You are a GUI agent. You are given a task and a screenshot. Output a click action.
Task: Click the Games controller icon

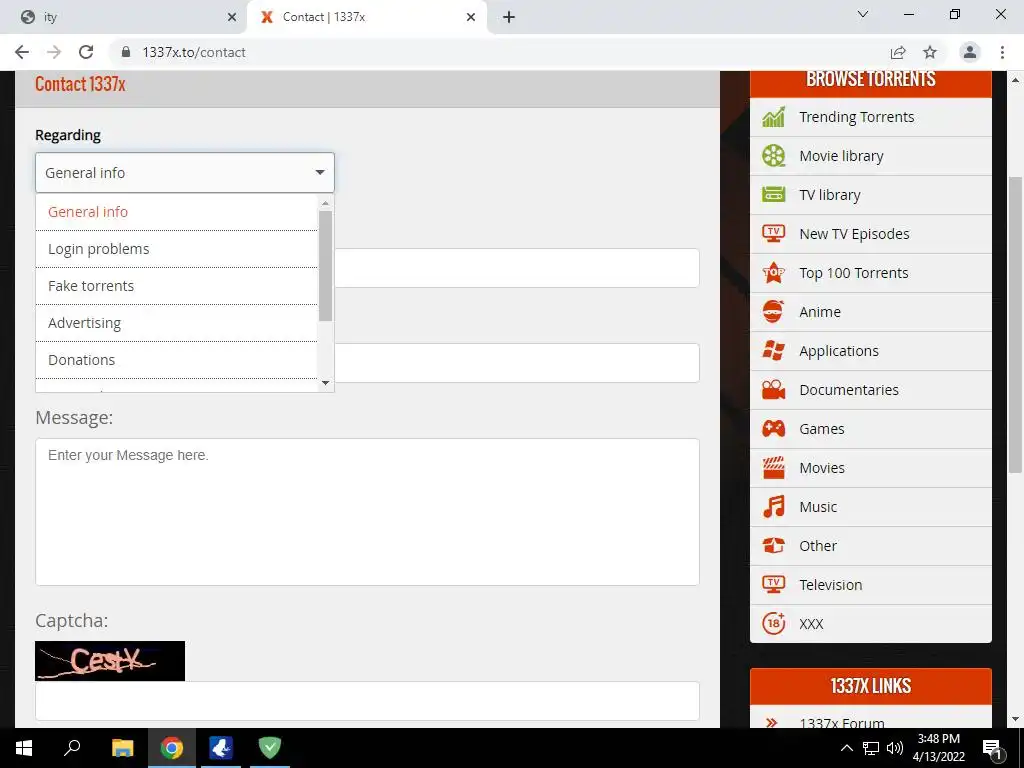pyautogui.click(x=773, y=428)
